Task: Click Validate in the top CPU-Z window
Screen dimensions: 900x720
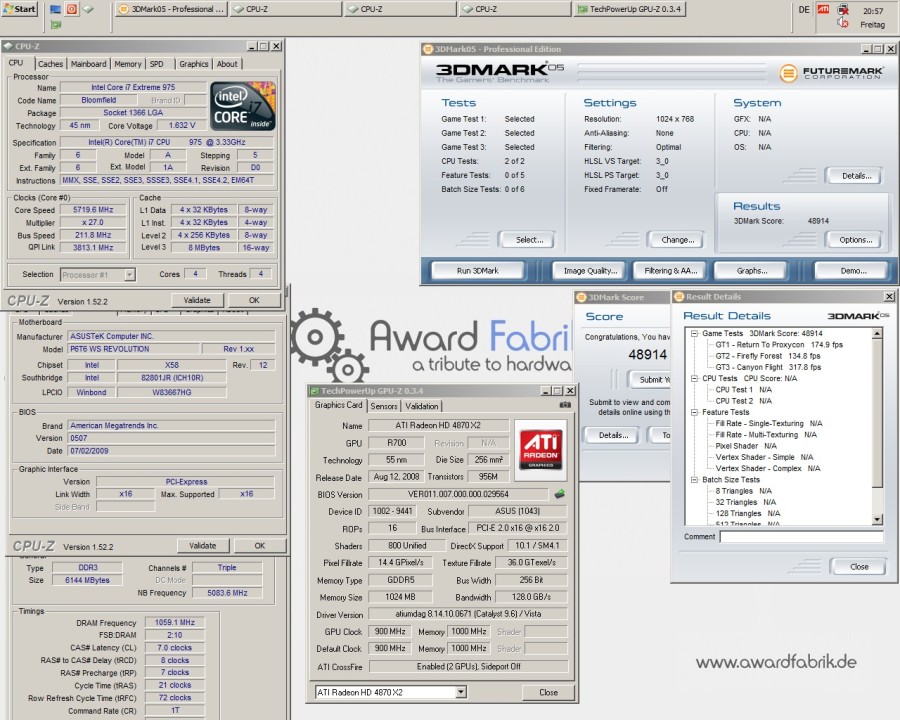Action: click(197, 300)
